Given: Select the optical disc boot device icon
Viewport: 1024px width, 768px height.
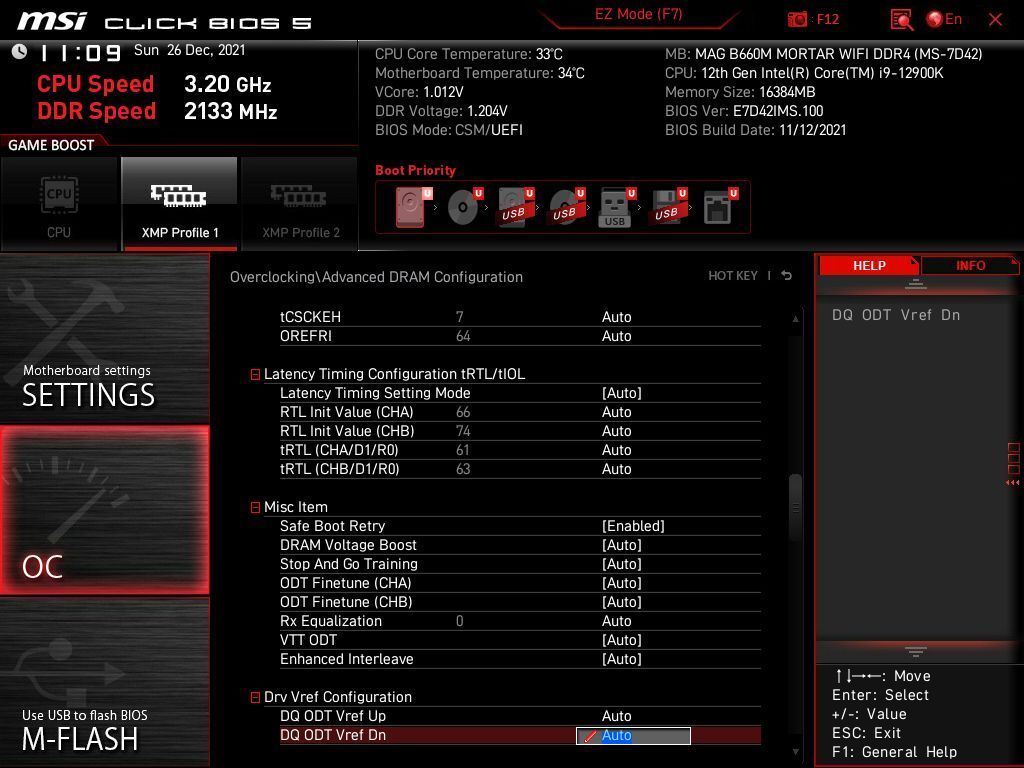Looking at the screenshot, I should (463, 207).
